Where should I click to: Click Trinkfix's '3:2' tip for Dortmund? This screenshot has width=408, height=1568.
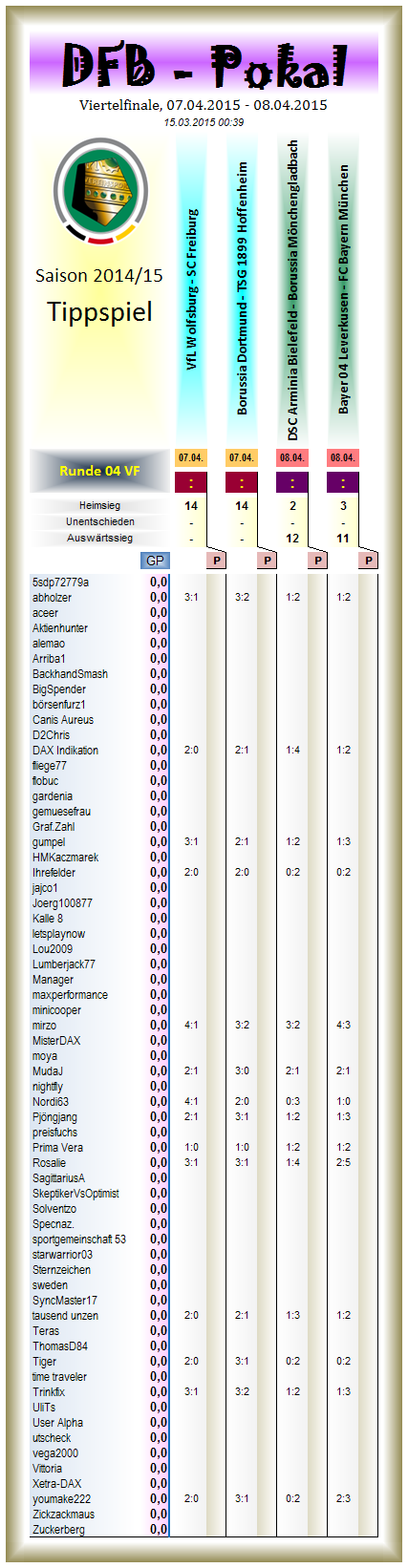[242, 1391]
